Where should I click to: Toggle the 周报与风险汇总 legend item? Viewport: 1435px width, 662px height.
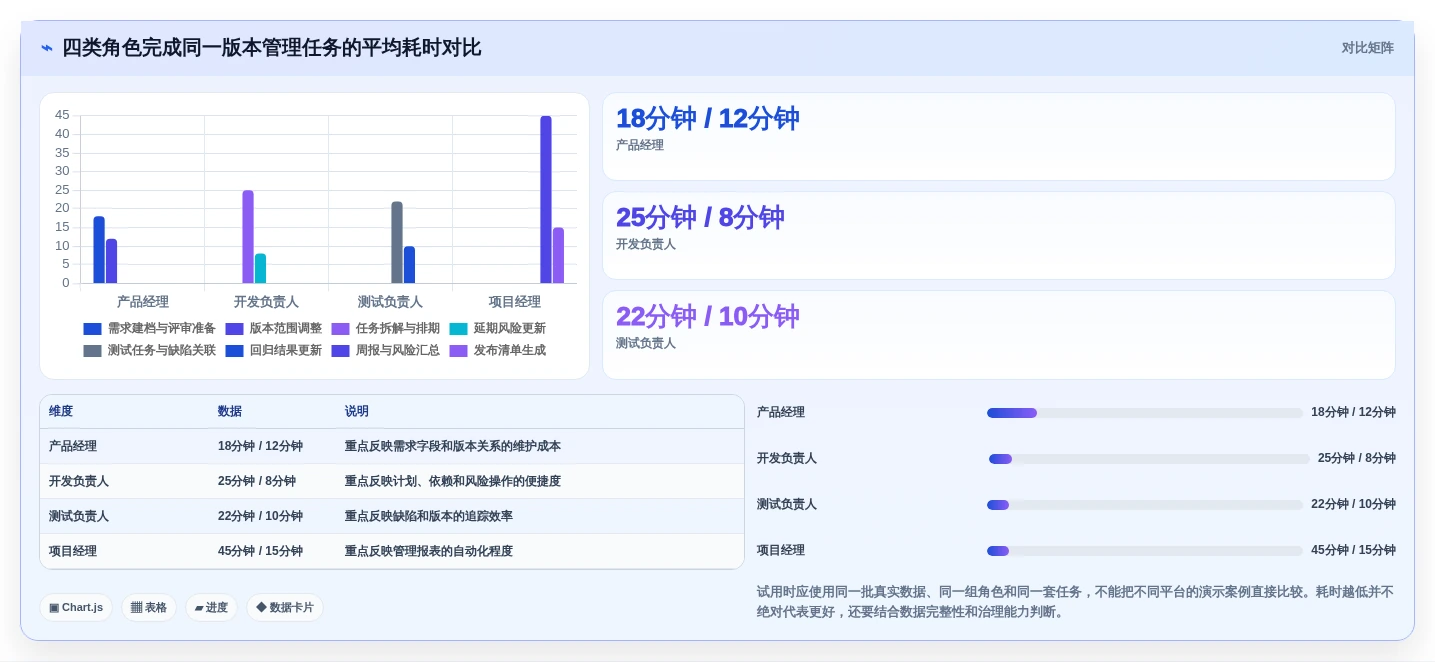point(386,351)
